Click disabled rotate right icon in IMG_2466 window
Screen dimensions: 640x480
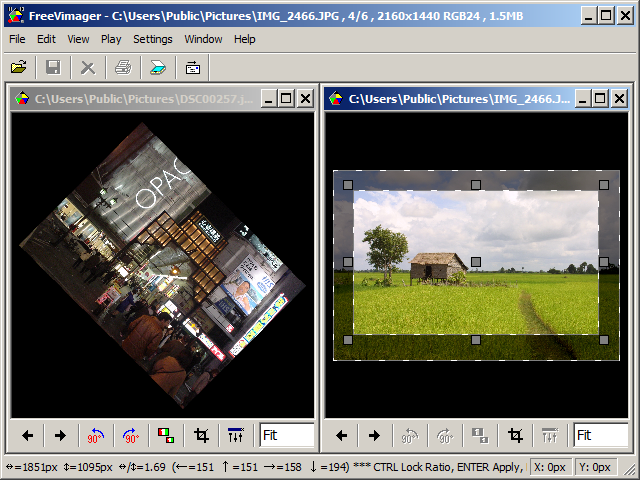point(444,436)
